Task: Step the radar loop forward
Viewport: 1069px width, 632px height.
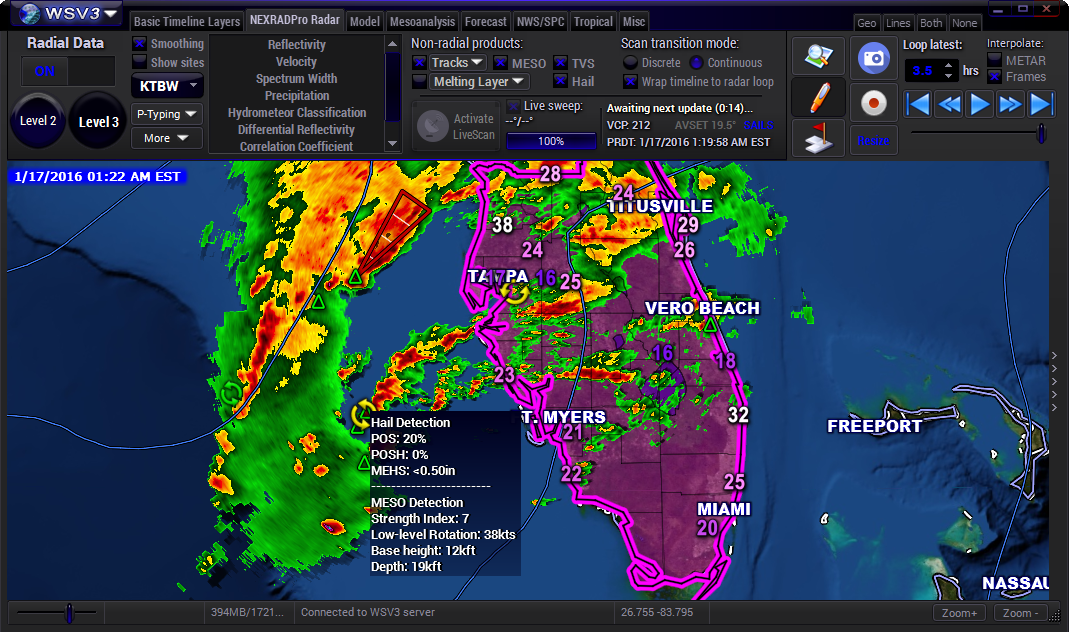Action: [1010, 104]
